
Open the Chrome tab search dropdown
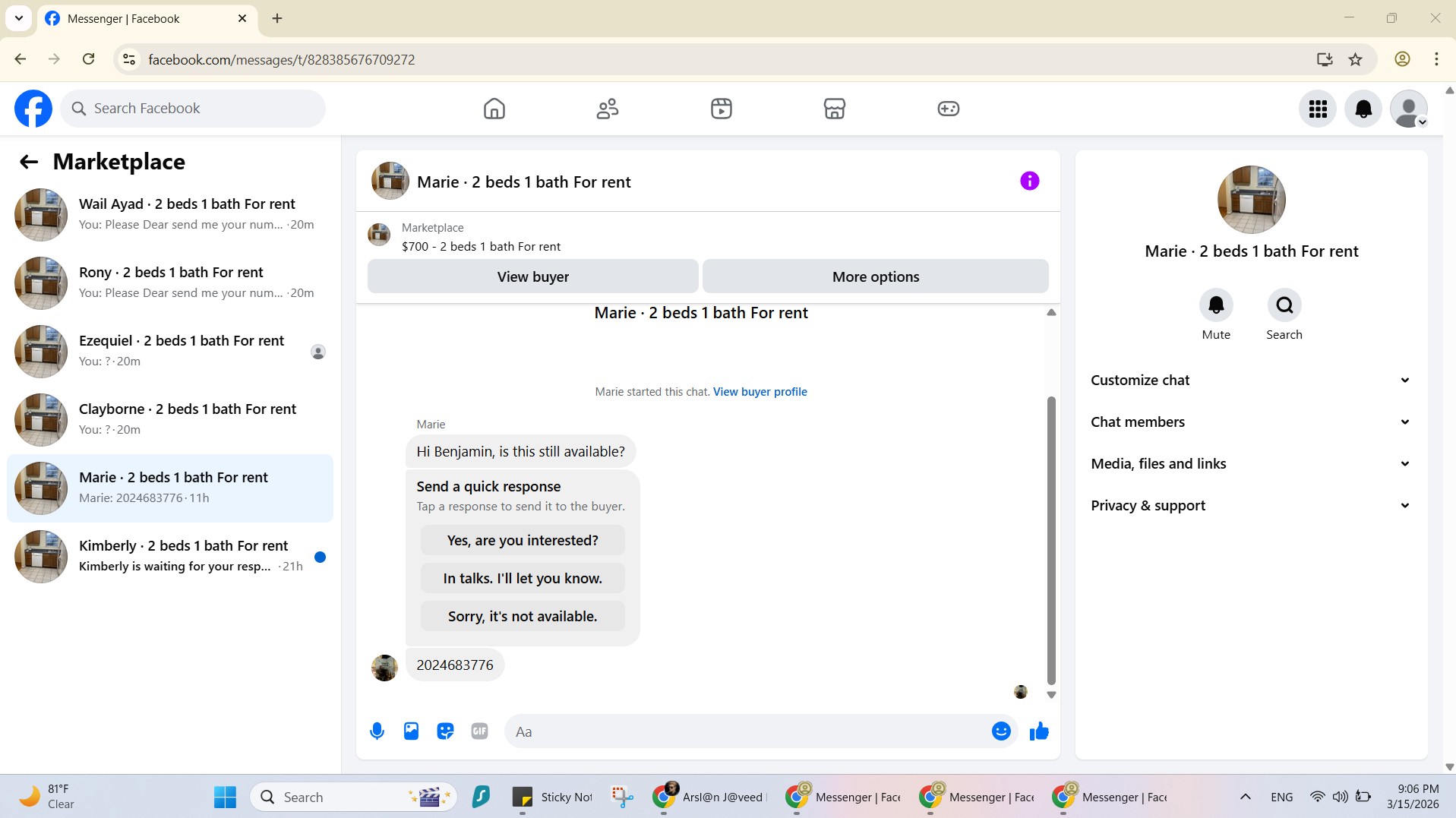19,18
